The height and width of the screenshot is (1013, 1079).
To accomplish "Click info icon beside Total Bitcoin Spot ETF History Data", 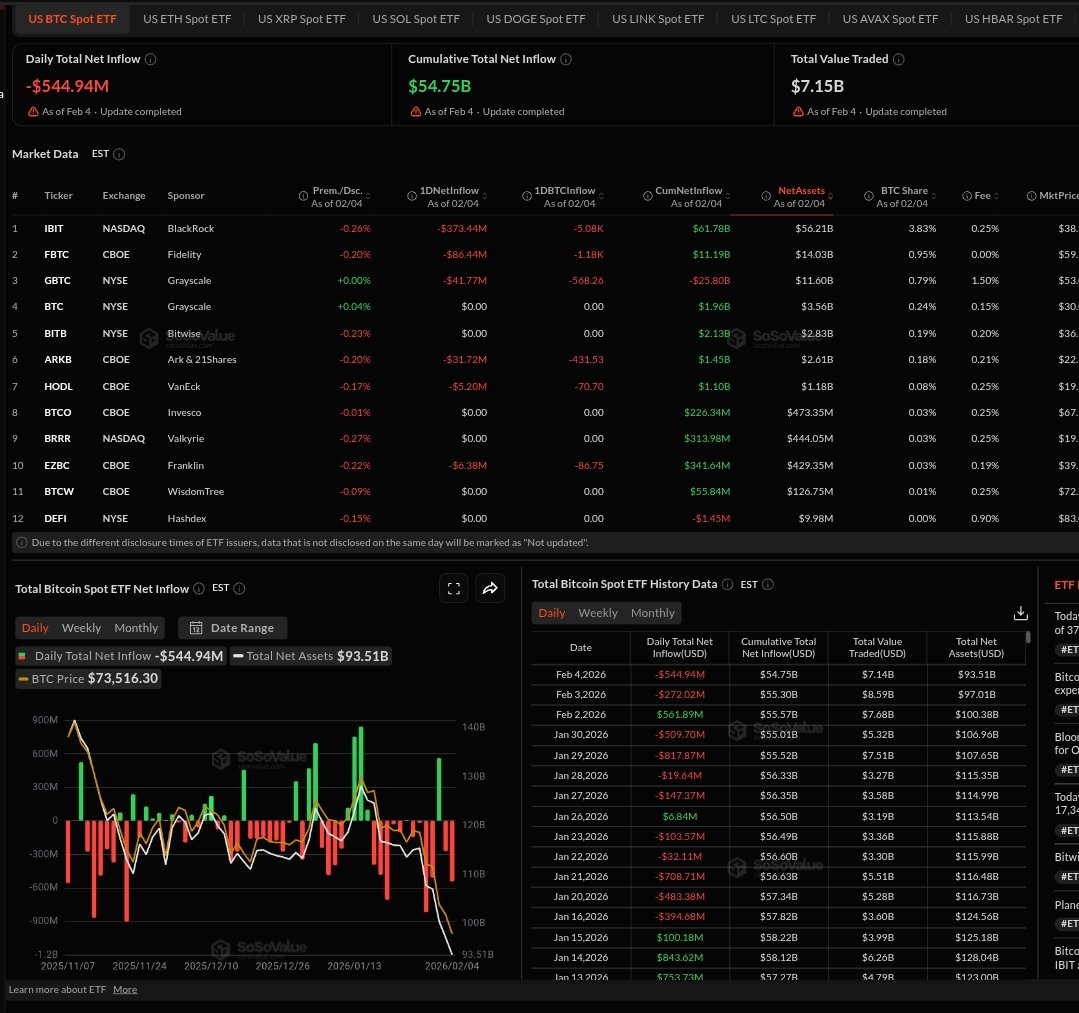I will click(x=768, y=584).
